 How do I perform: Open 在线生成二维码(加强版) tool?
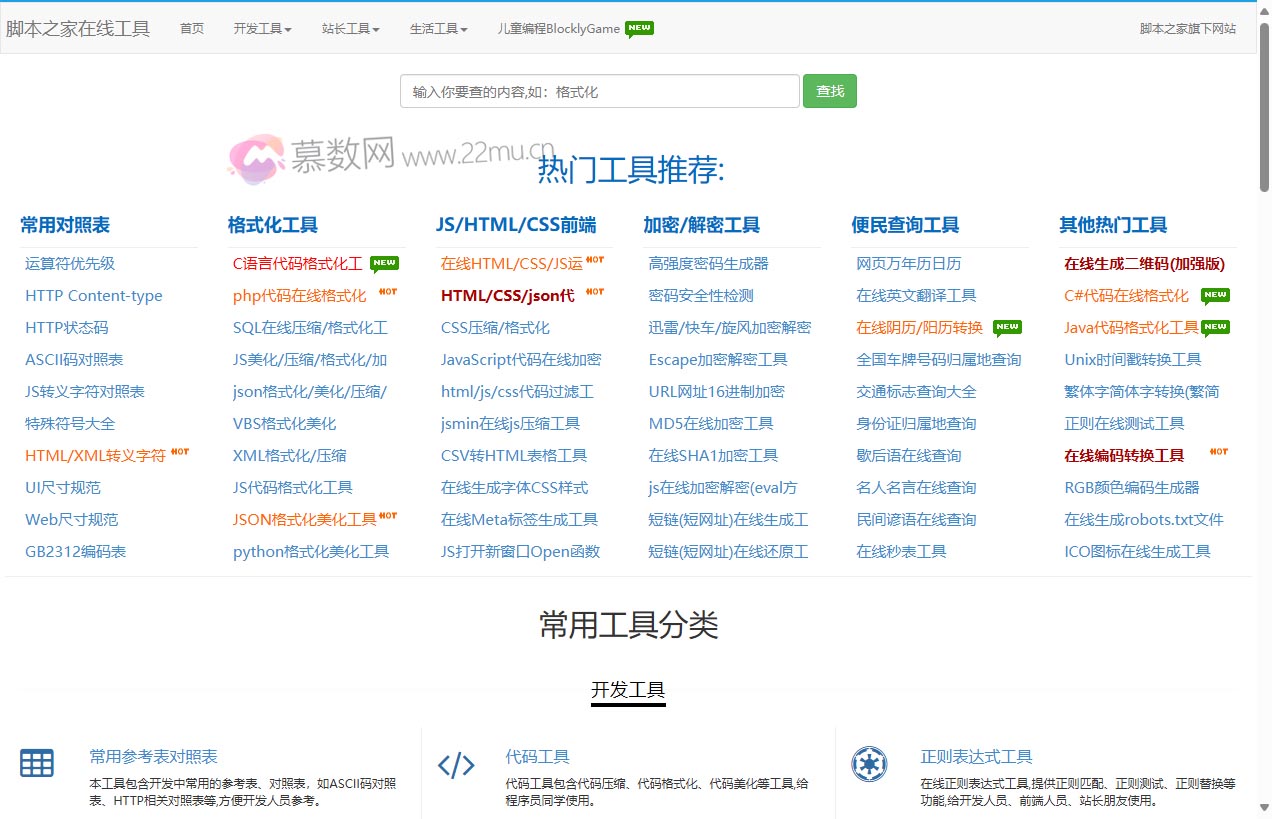pyautogui.click(x=1144, y=263)
